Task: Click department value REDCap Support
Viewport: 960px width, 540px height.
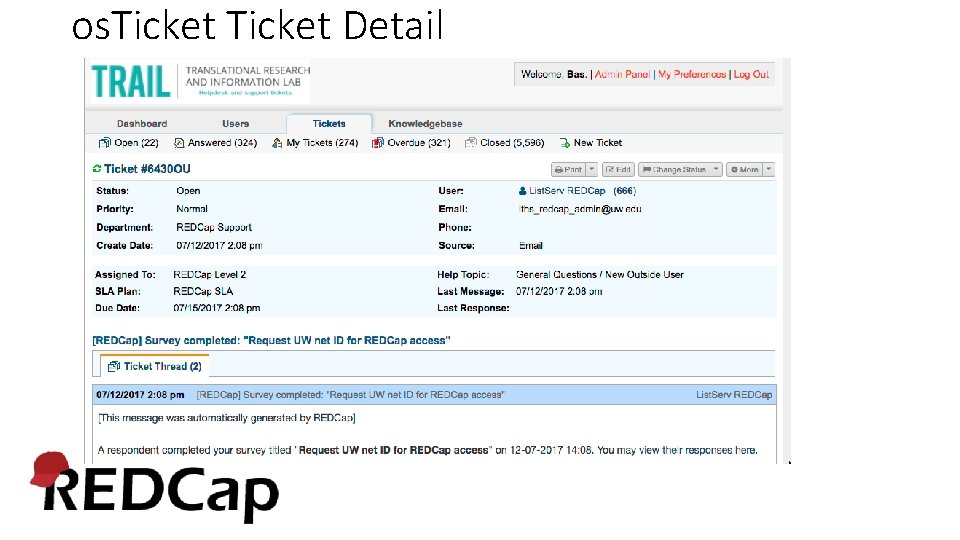Action: [214, 227]
